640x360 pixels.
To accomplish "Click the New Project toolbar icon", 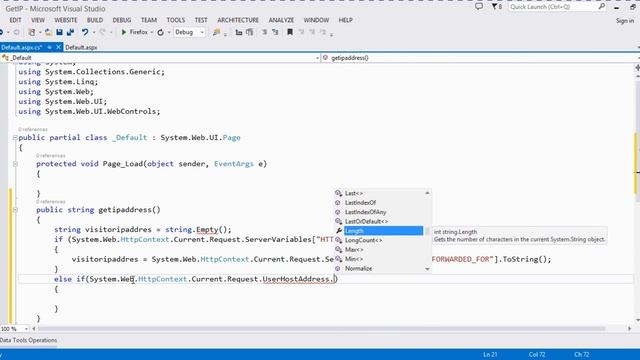I will coord(31,32).
